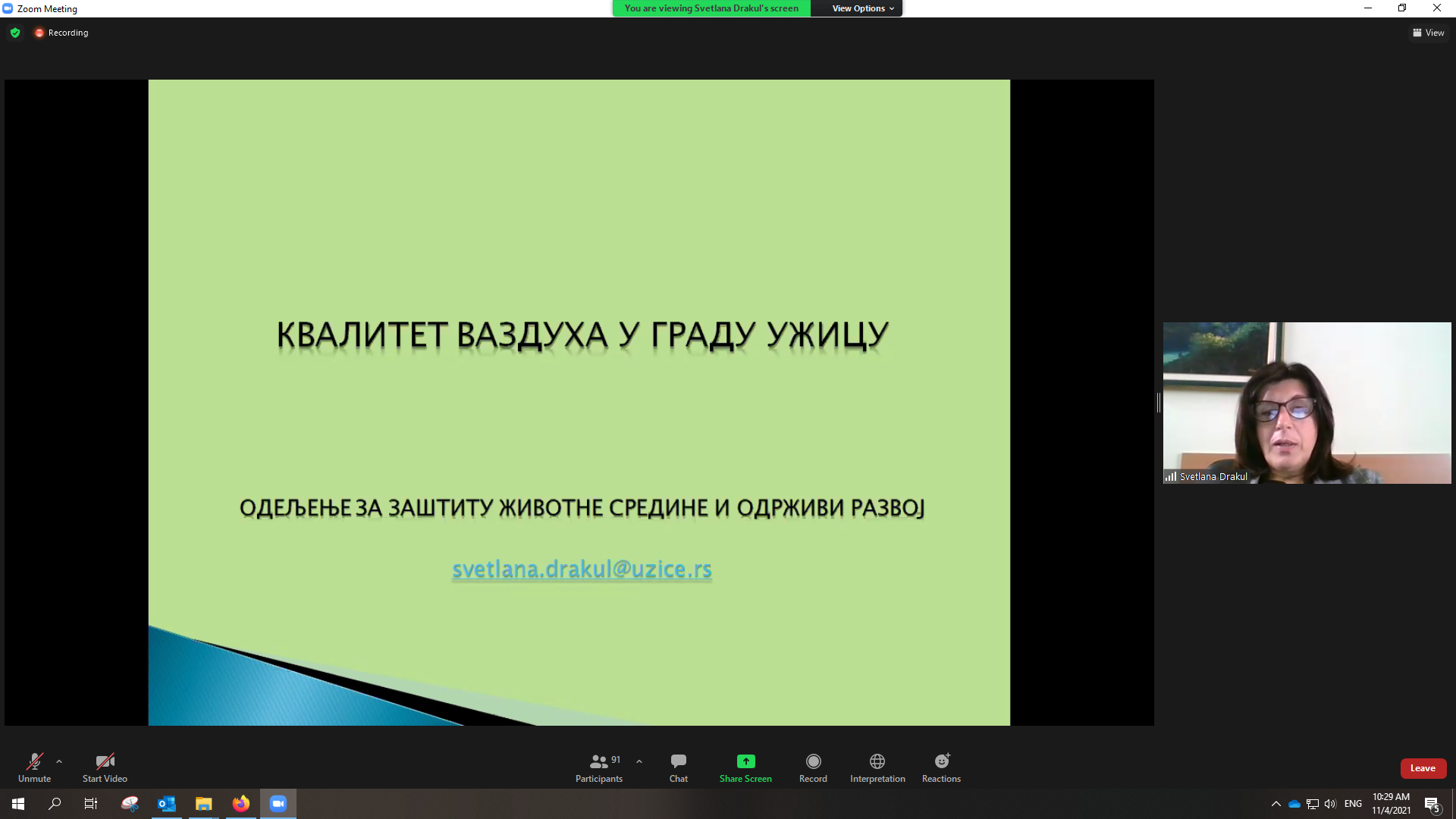Switch to Zoom taskbar icon
The width and height of the screenshot is (1456, 819).
tap(278, 804)
